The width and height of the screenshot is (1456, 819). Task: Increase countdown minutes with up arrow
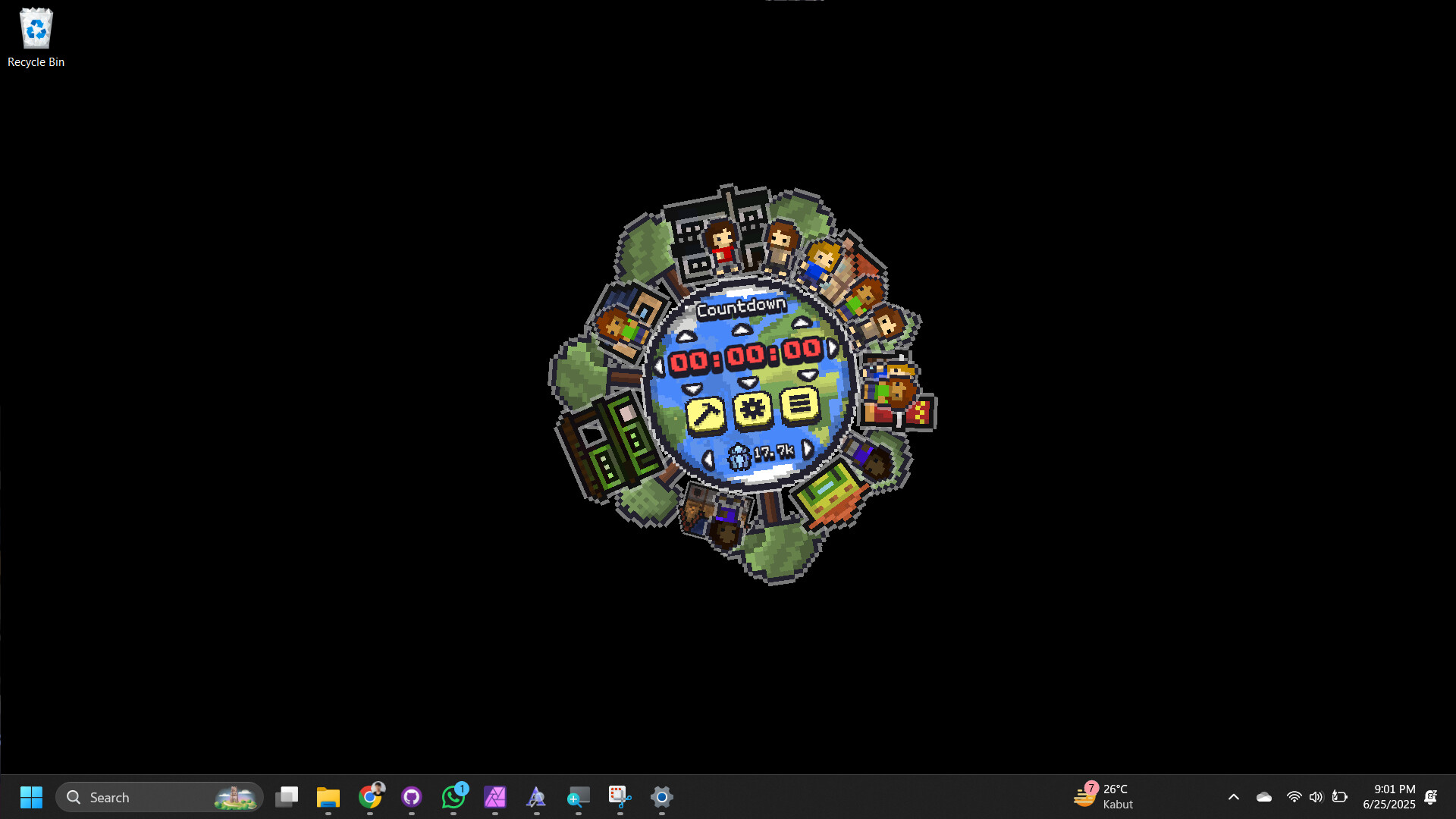(x=742, y=330)
